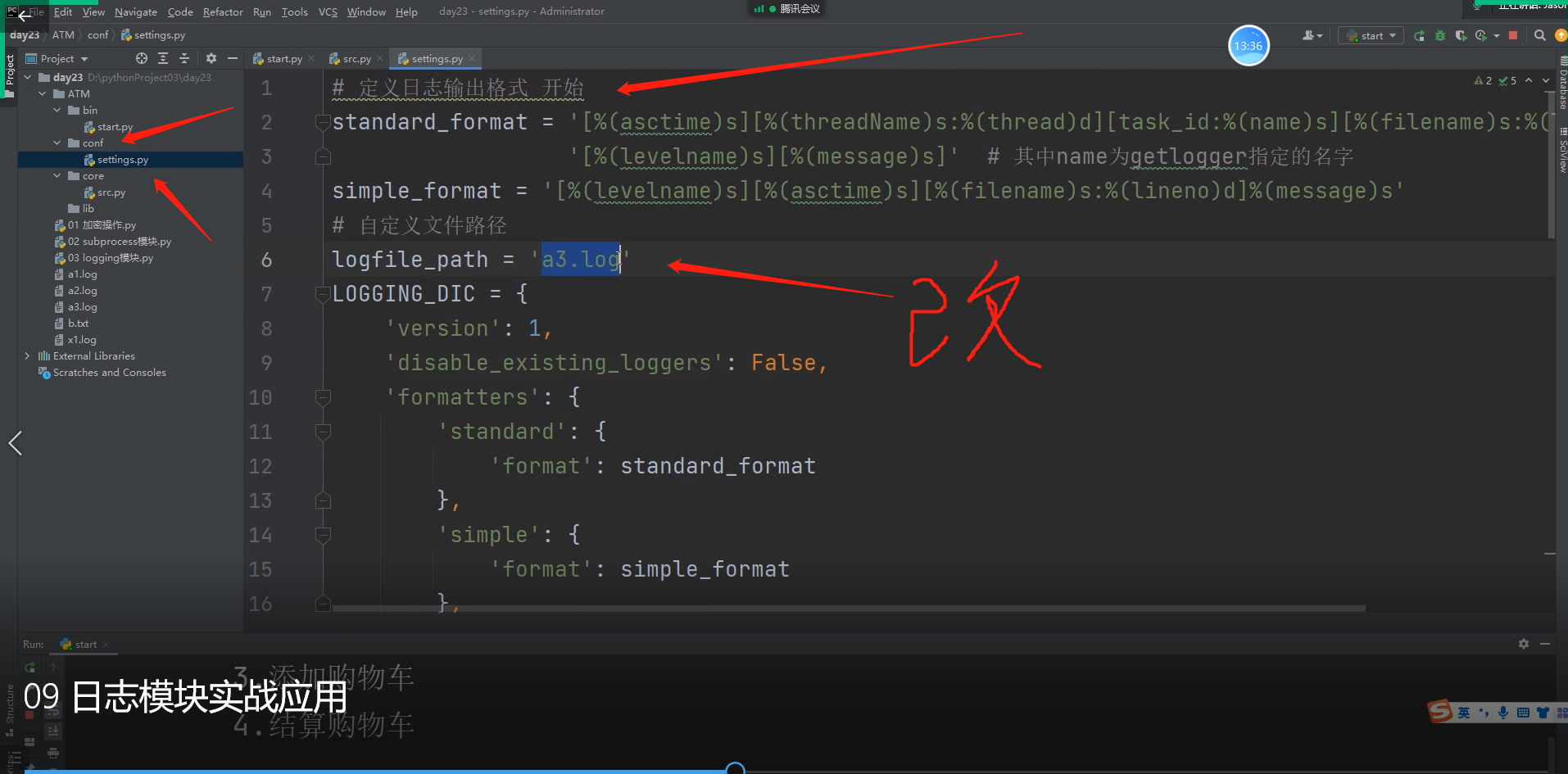Click the Rerun 'start' toolbar icon
1568x774 pixels.
coord(1419,35)
